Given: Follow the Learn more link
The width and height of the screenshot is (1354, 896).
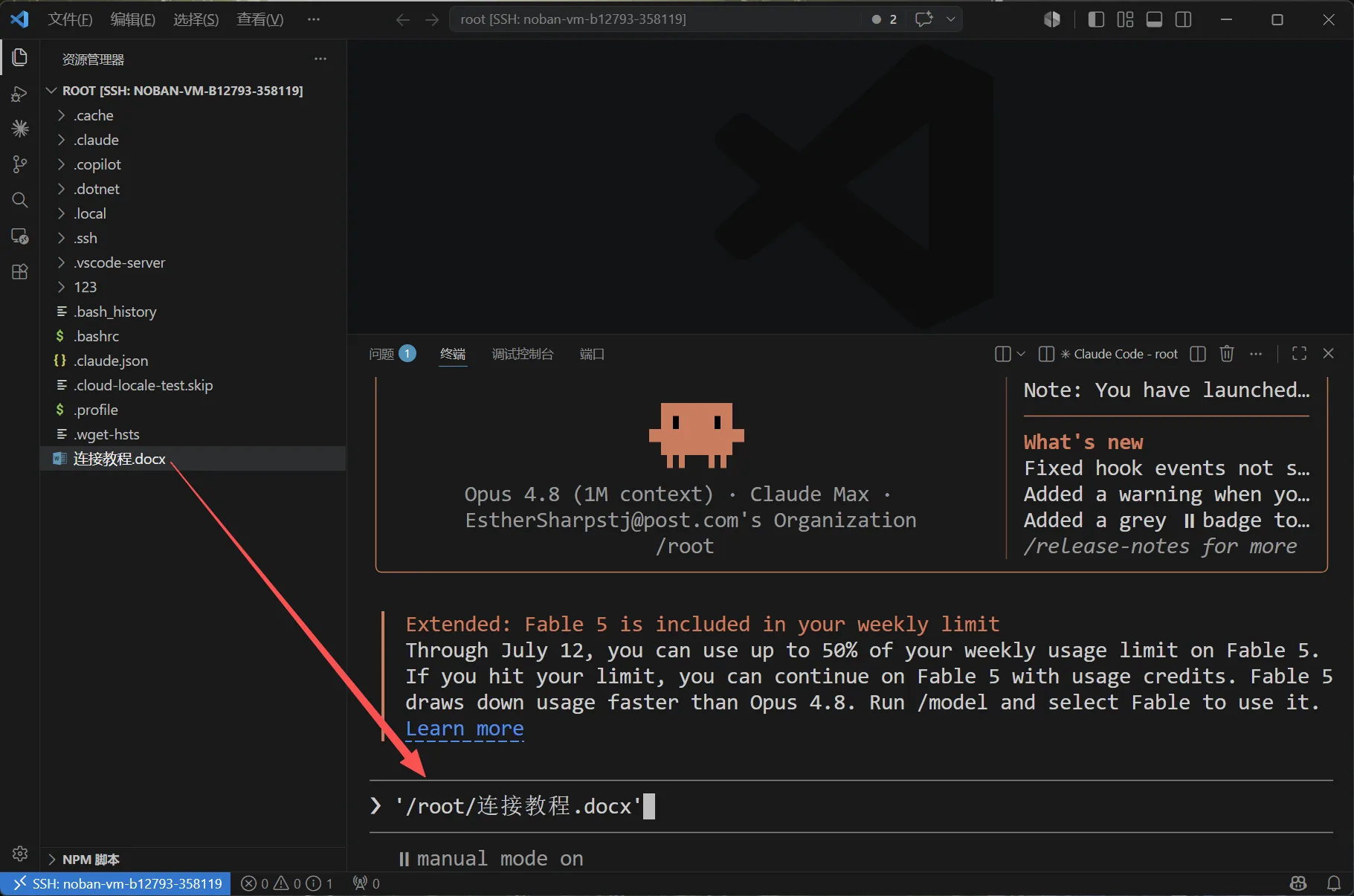Looking at the screenshot, I should point(465,729).
